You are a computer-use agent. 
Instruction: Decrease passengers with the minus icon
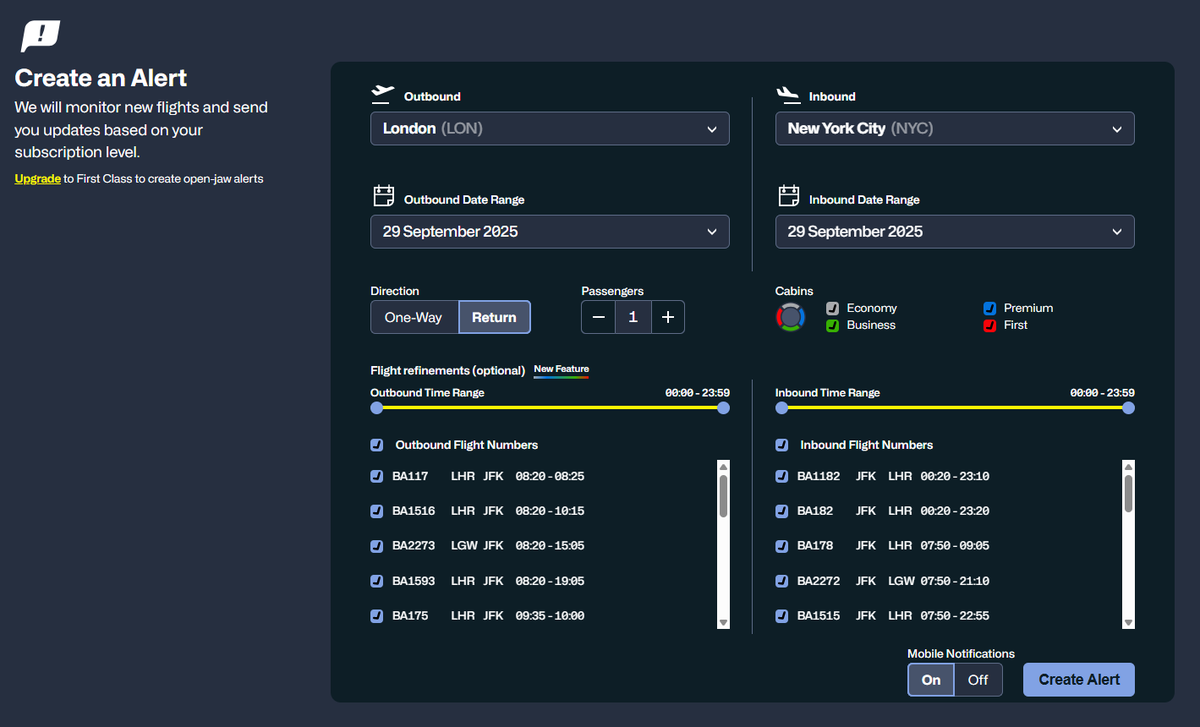(598, 317)
